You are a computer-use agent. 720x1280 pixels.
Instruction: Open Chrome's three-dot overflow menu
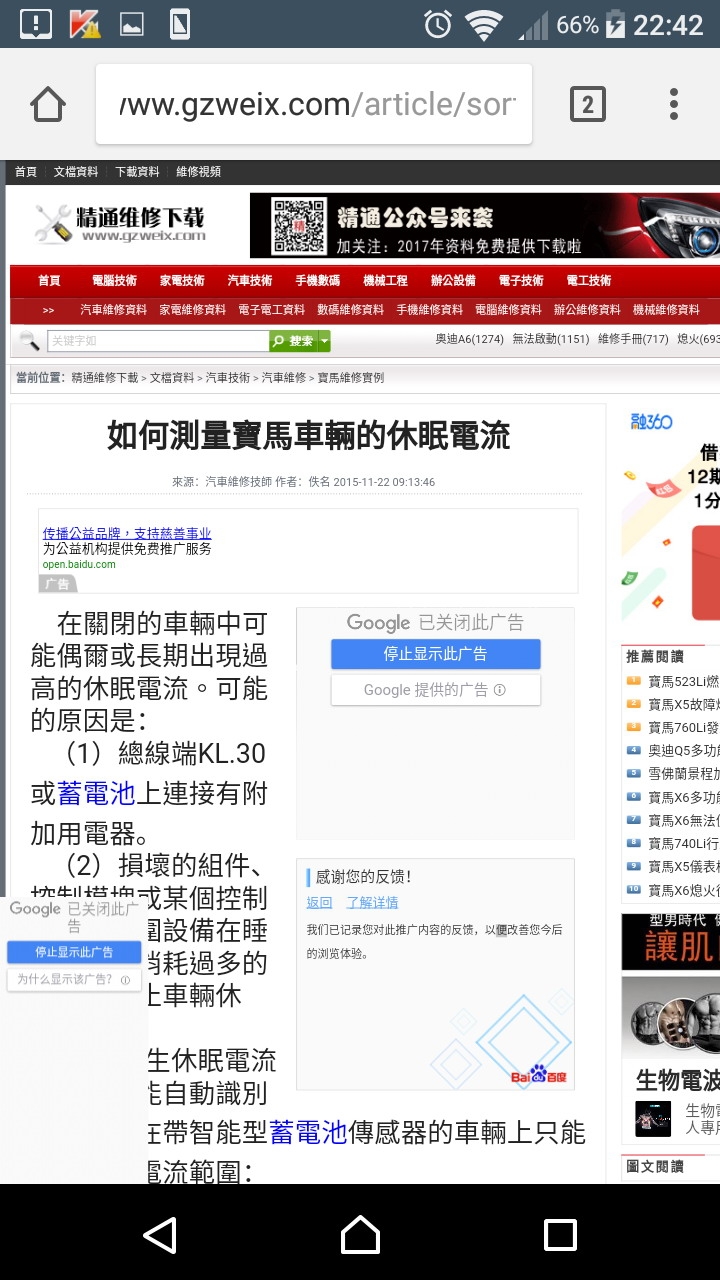[674, 104]
